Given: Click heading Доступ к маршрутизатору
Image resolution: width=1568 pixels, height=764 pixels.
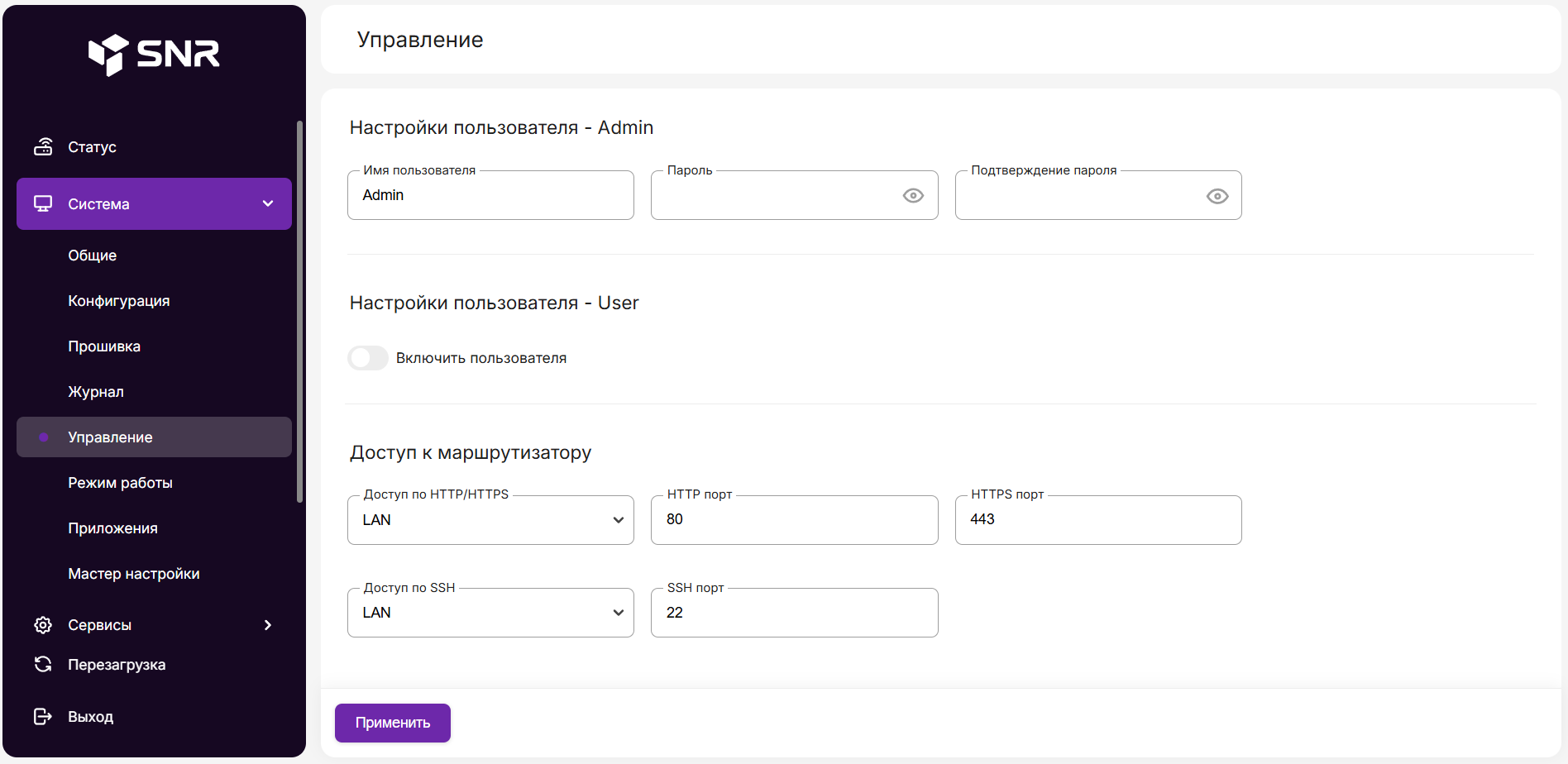Looking at the screenshot, I should (x=471, y=452).
